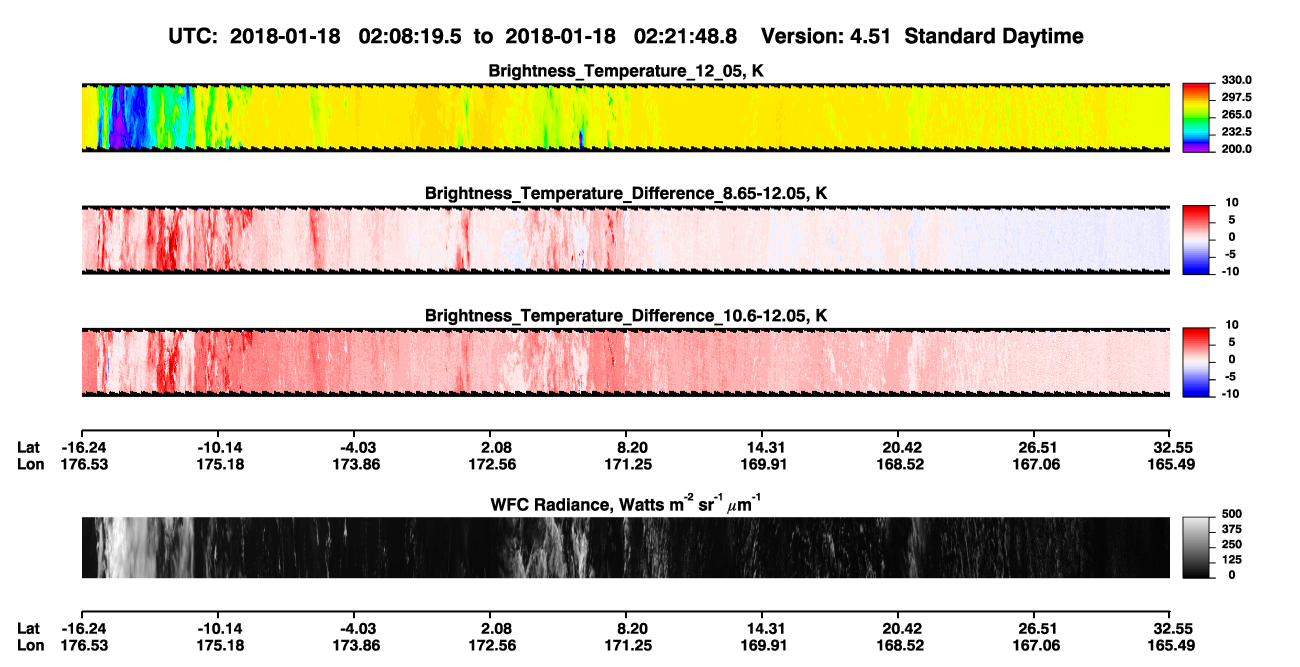1300x667 pixels.
Task: Click the 250 label on WFC colorbar
Action: 1232,544
